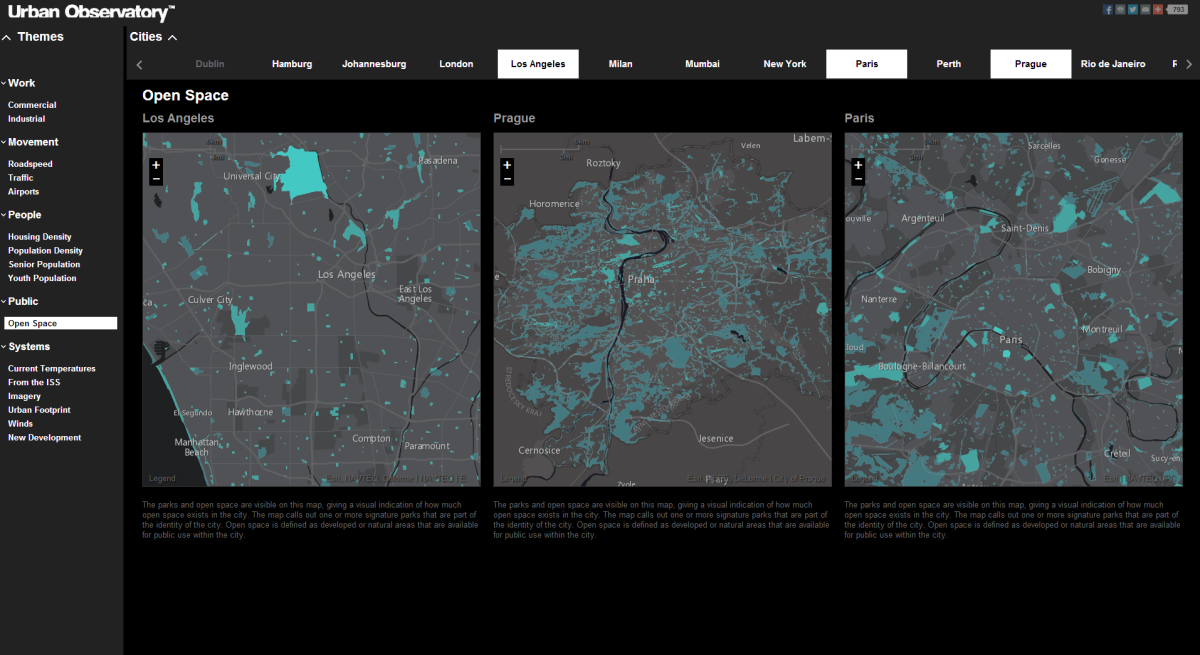The height and width of the screenshot is (655, 1200).
Task: Share the page on Twitter
Action: coord(1133,9)
